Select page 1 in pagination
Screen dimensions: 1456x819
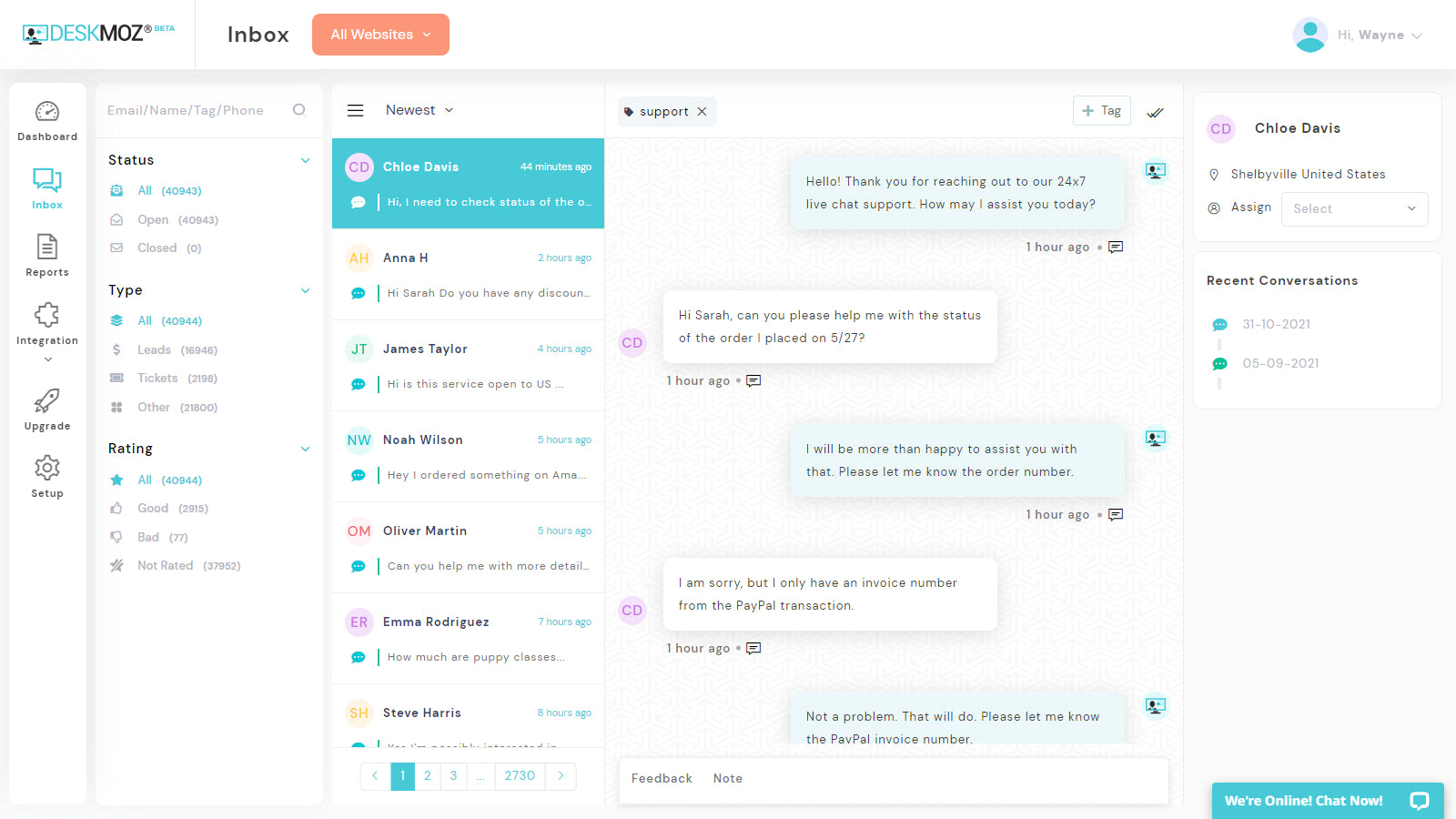[402, 776]
